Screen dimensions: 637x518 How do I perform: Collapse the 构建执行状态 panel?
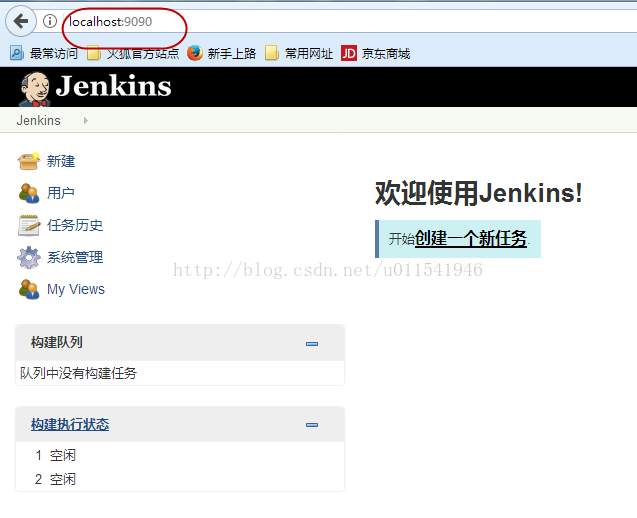click(x=312, y=425)
